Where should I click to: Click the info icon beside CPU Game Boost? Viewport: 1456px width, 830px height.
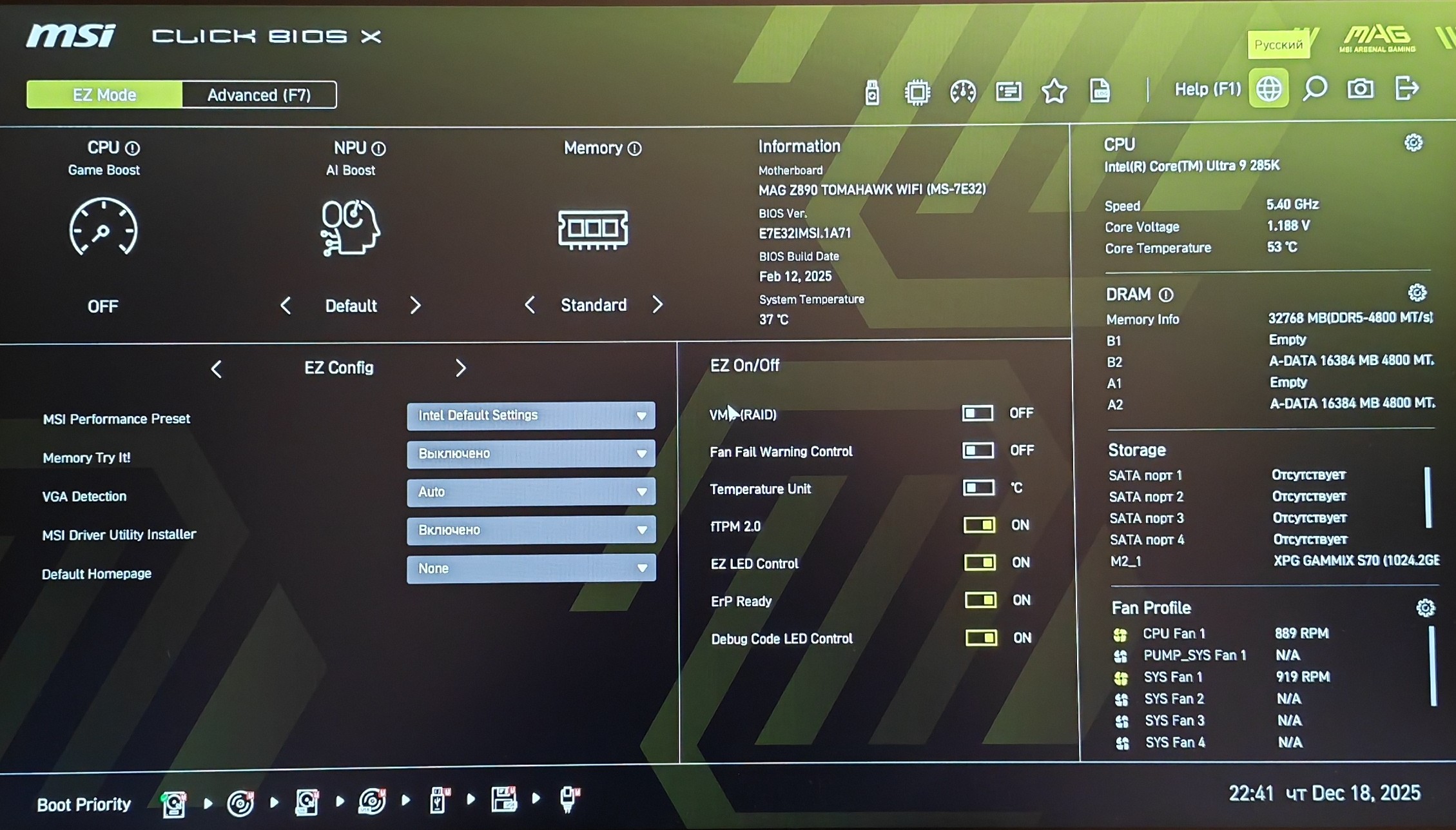pos(133,148)
